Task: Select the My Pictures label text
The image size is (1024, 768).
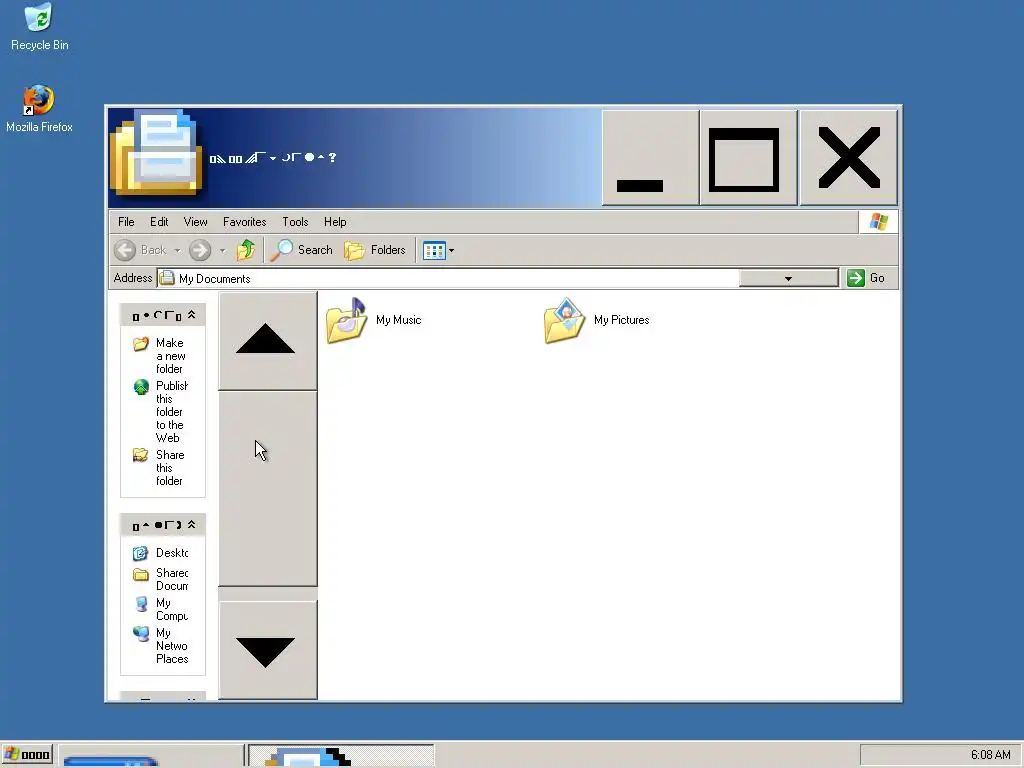Action: [x=622, y=320]
